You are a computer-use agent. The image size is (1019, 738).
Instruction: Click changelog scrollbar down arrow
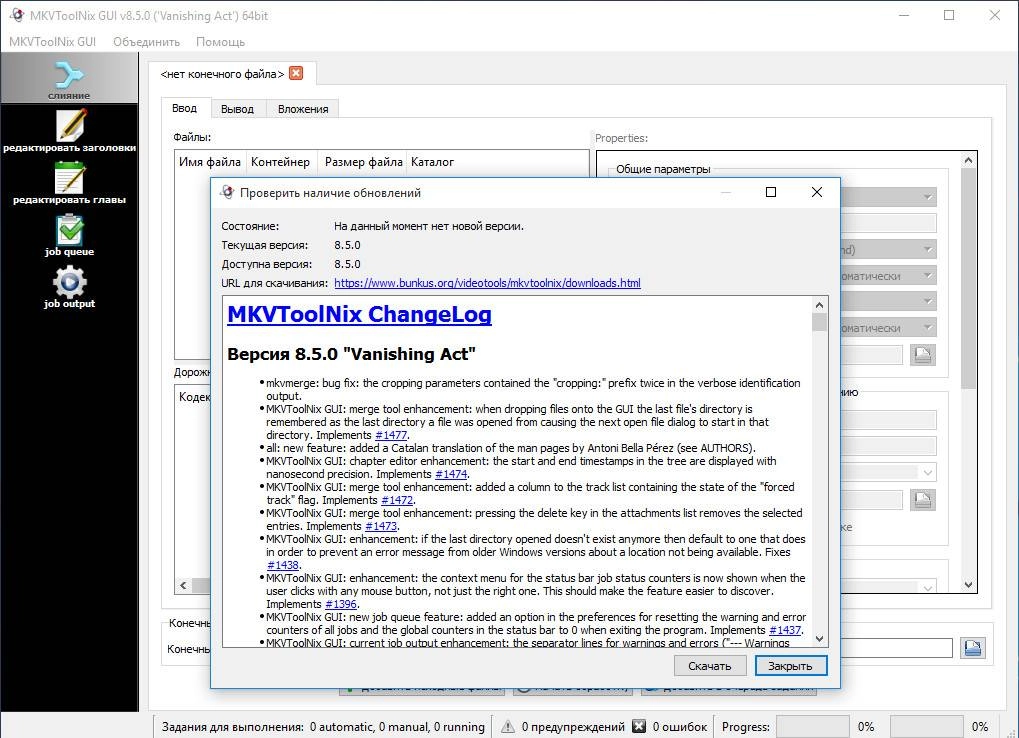[819, 639]
